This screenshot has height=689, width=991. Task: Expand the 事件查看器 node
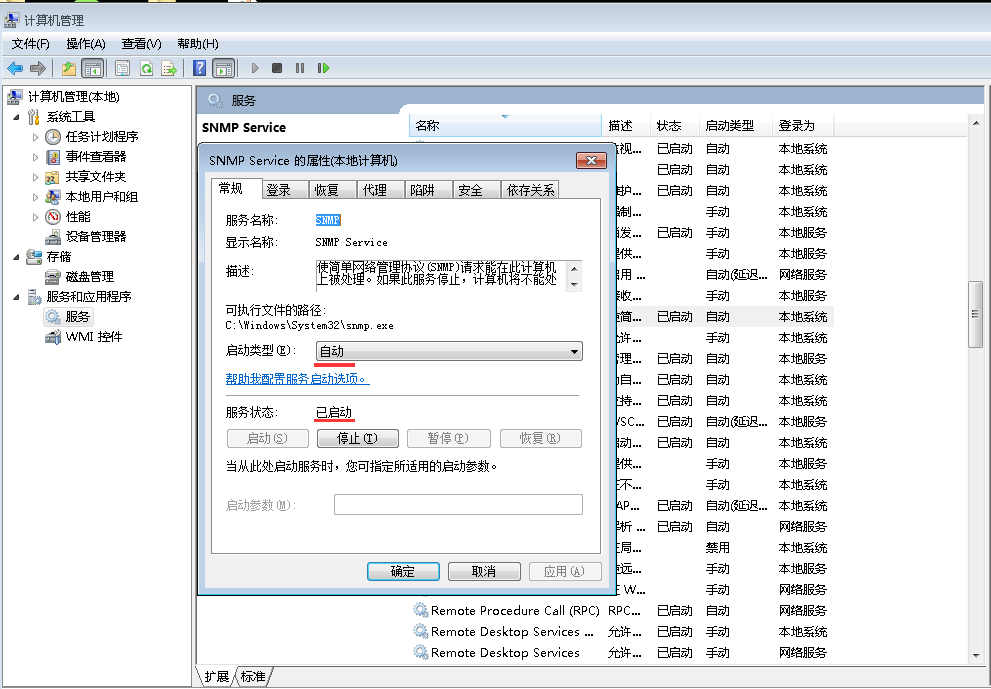click(x=35, y=157)
